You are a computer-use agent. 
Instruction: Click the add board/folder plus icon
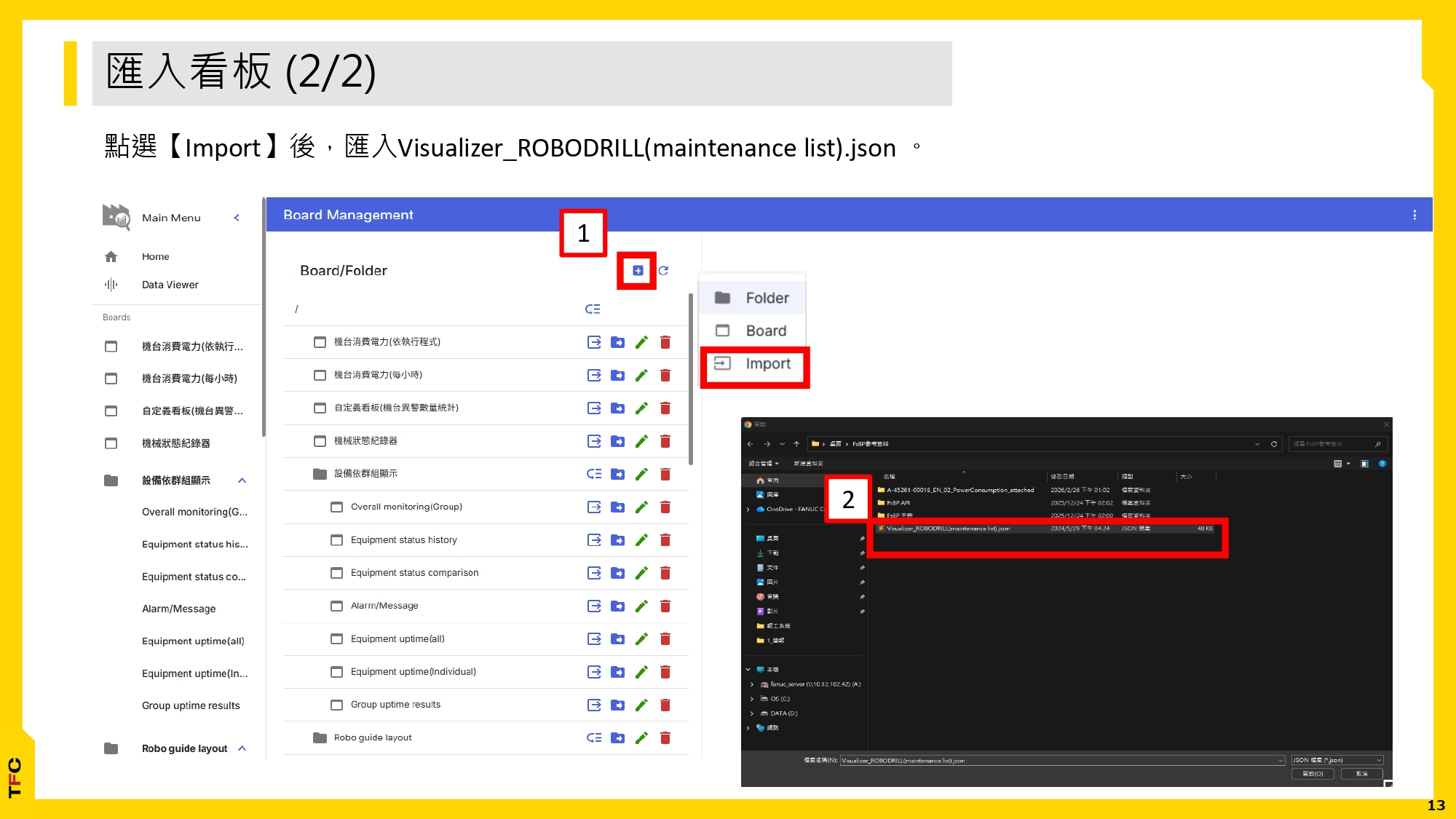tap(638, 271)
